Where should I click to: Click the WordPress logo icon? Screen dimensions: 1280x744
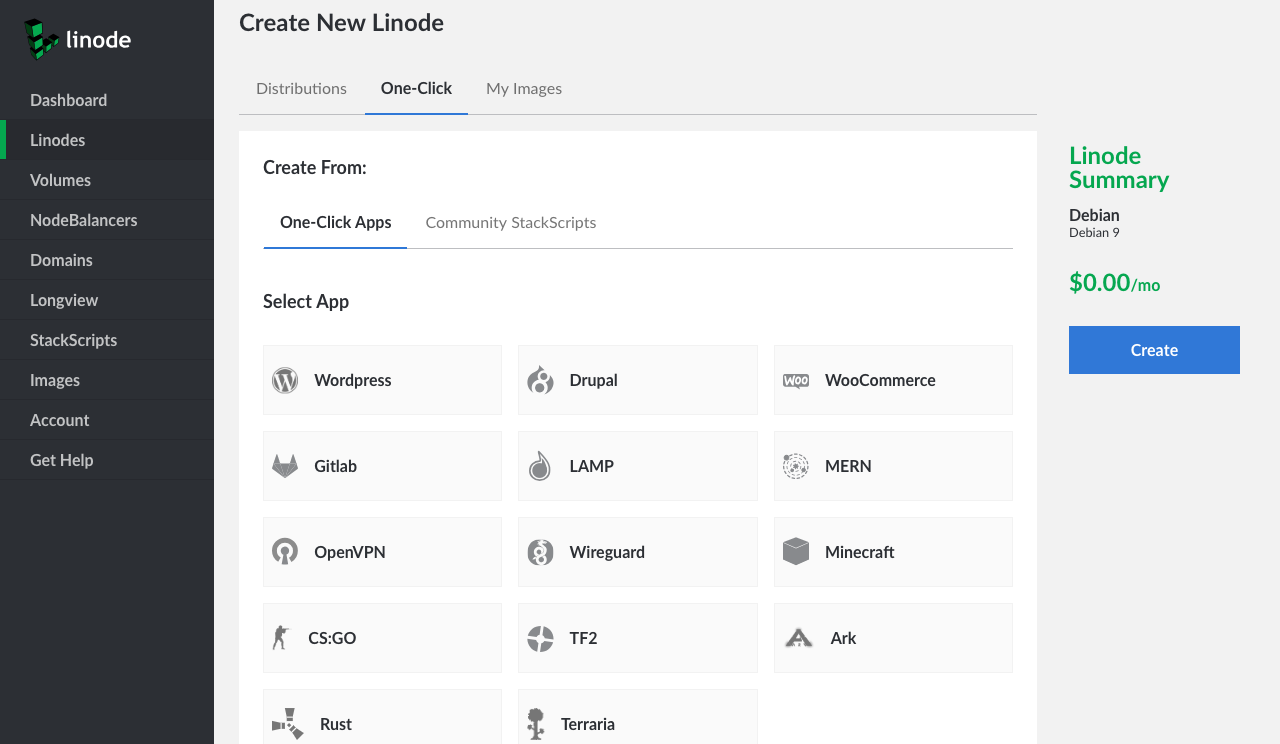(285, 380)
